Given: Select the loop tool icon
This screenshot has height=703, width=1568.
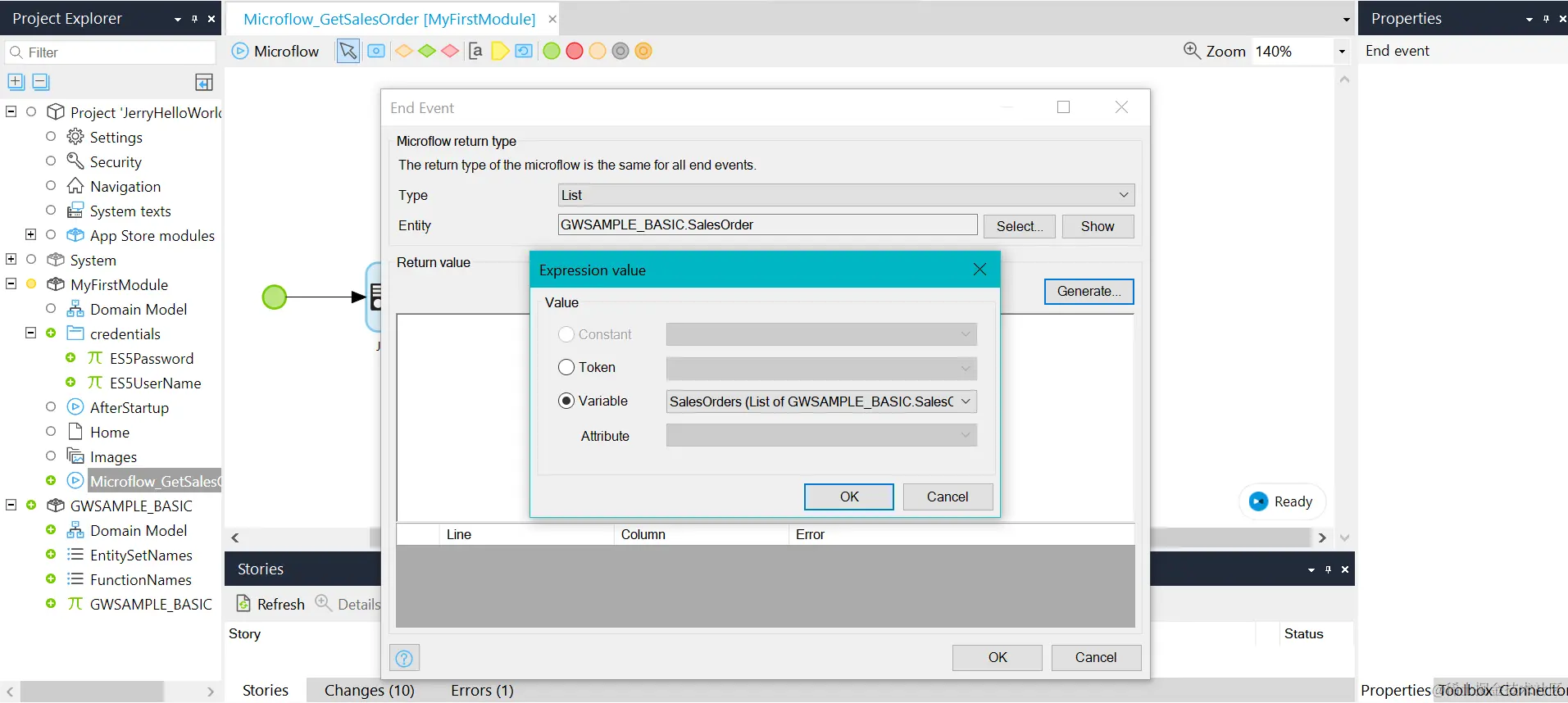Looking at the screenshot, I should [524, 51].
